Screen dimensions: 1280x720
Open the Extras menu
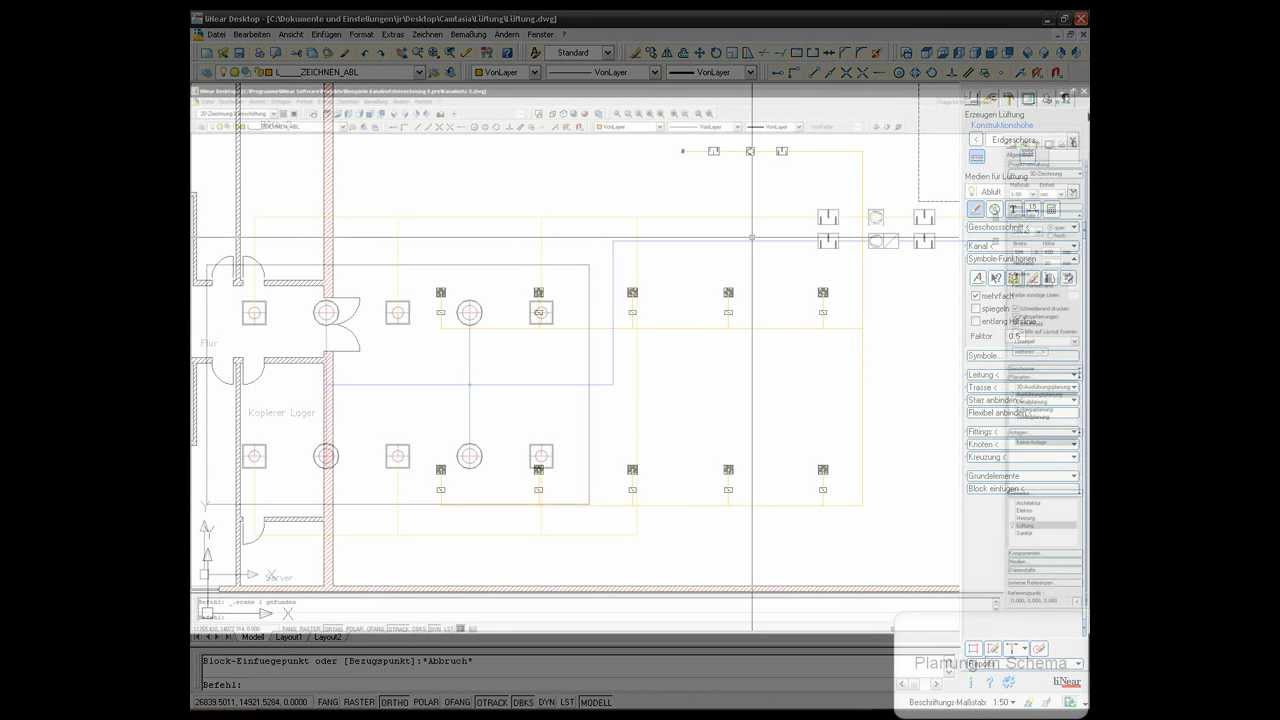pos(393,35)
